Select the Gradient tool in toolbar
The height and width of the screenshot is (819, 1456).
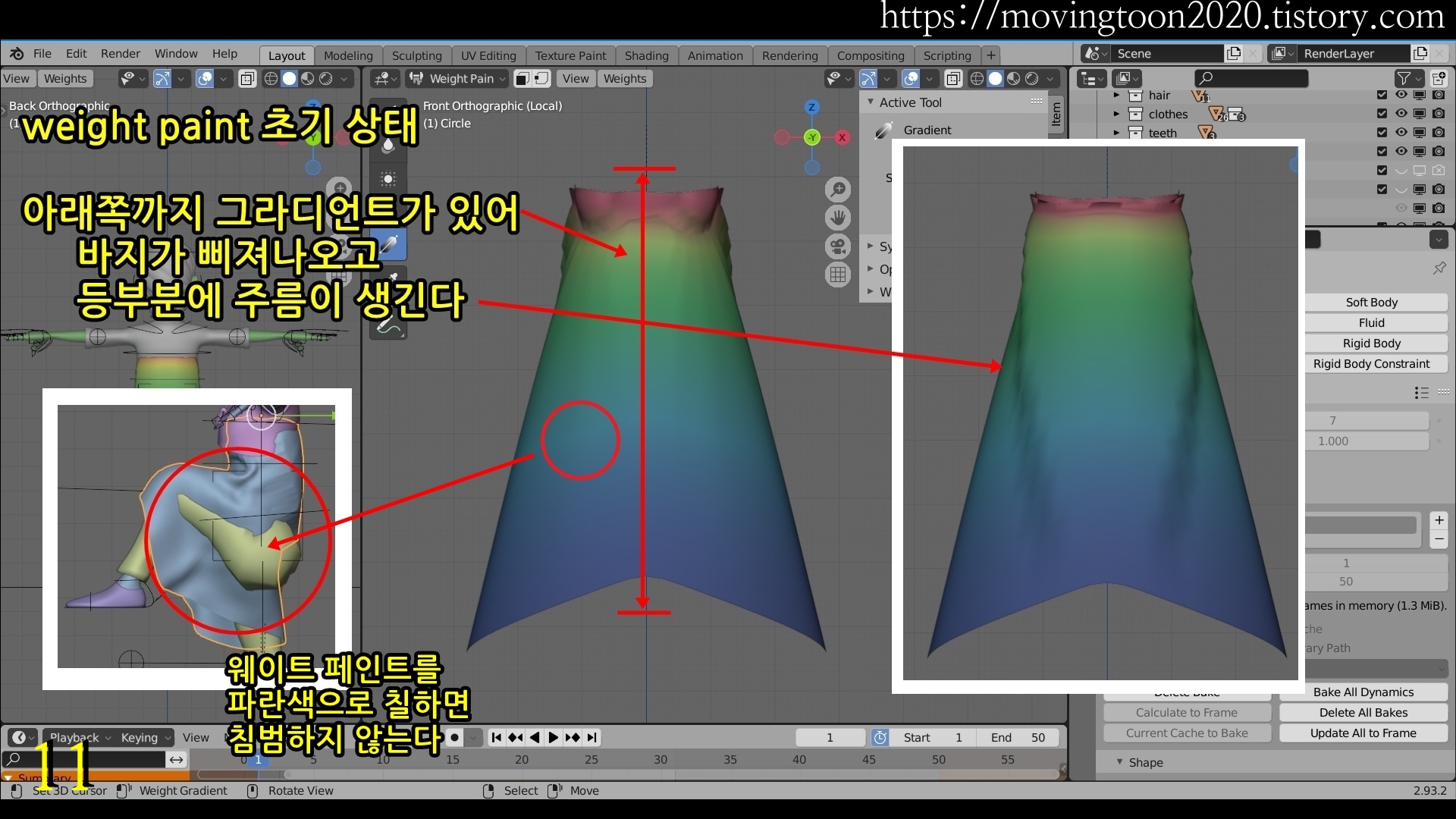point(389,246)
